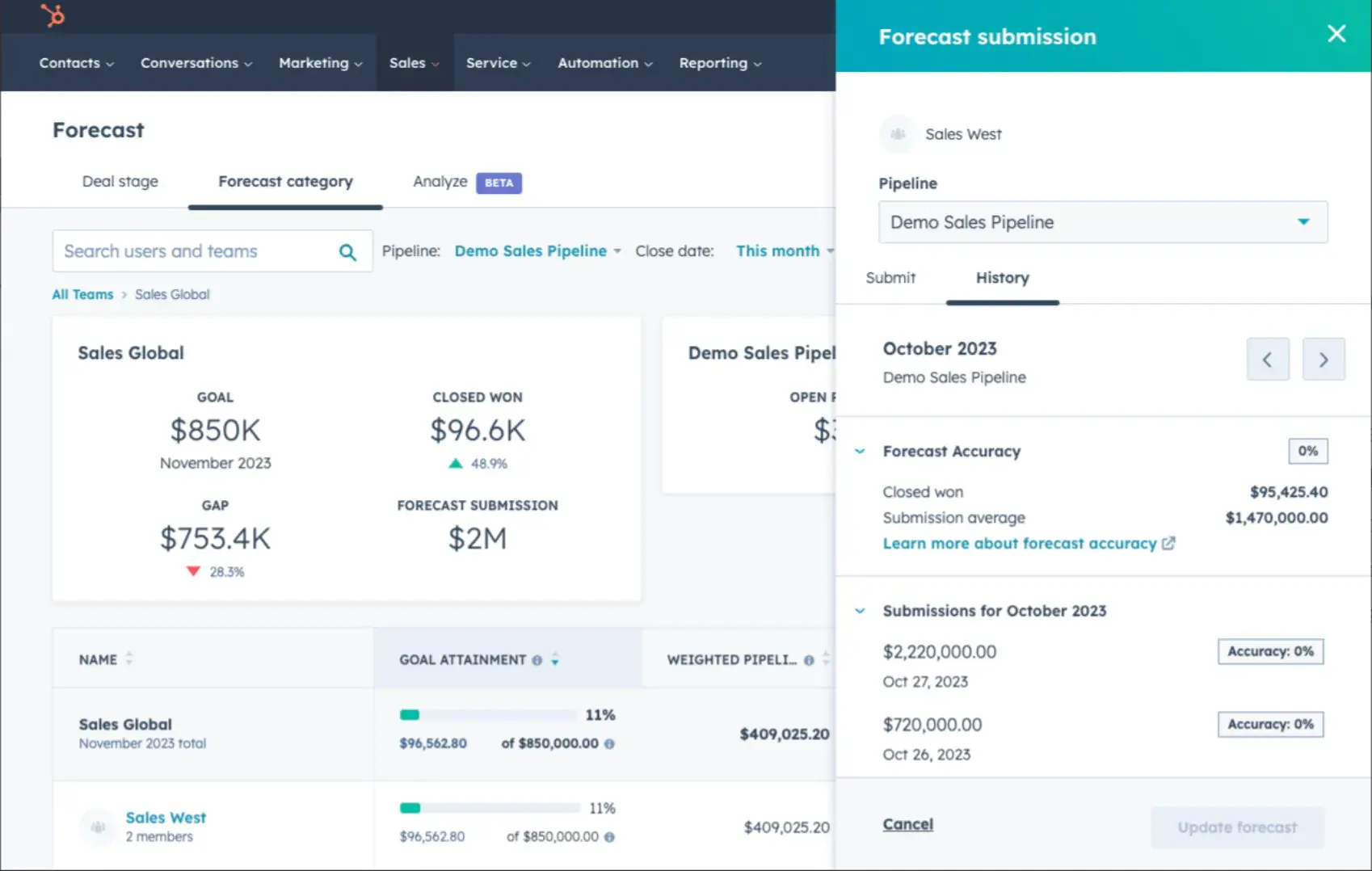1372x871 pixels.
Task: Click the Weighted Pipeline info icon
Action: 810,660
